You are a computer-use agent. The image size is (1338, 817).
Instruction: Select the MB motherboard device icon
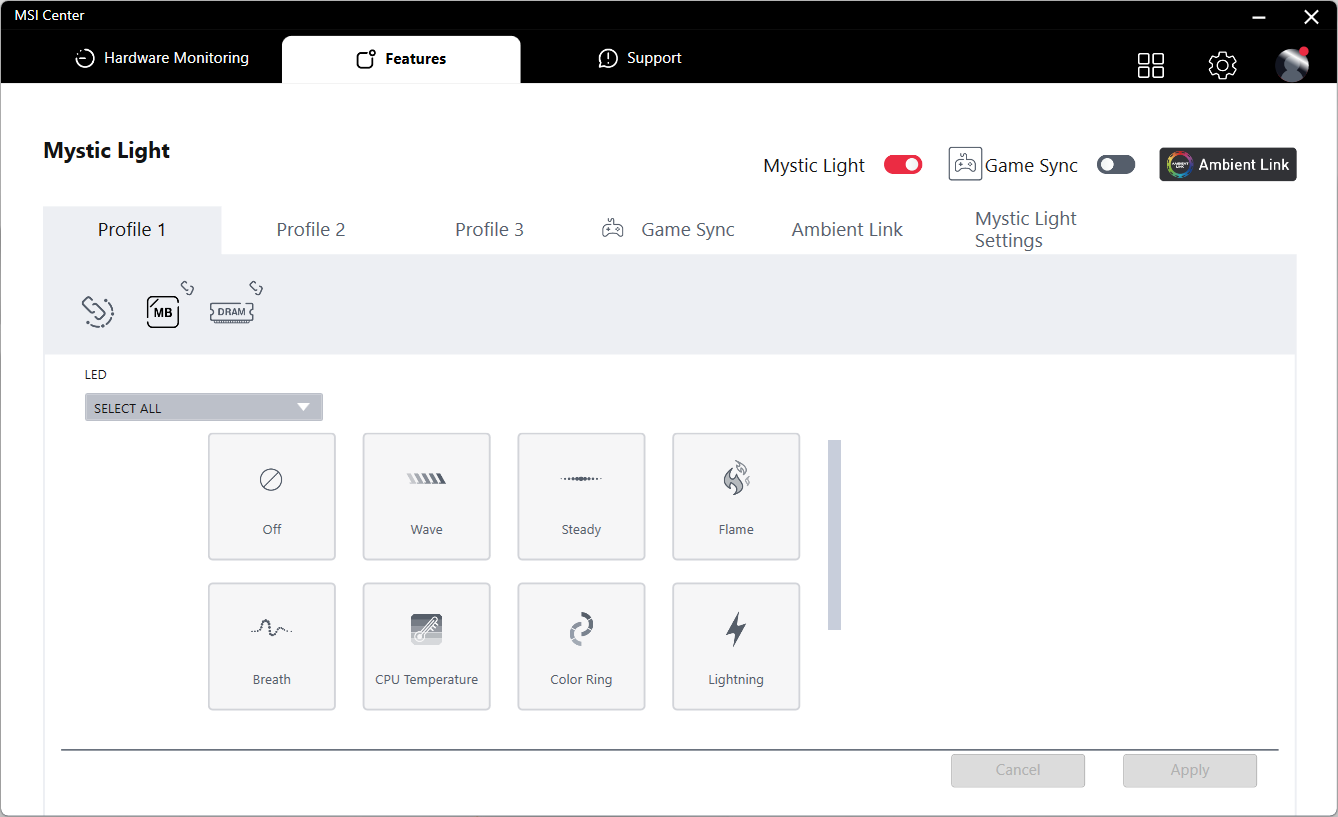pyautogui.click(x=163, y=312)
